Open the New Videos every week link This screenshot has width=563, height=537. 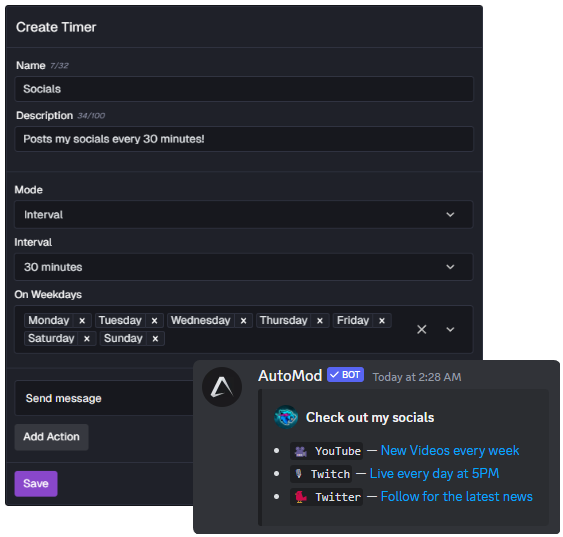[450, 450]
